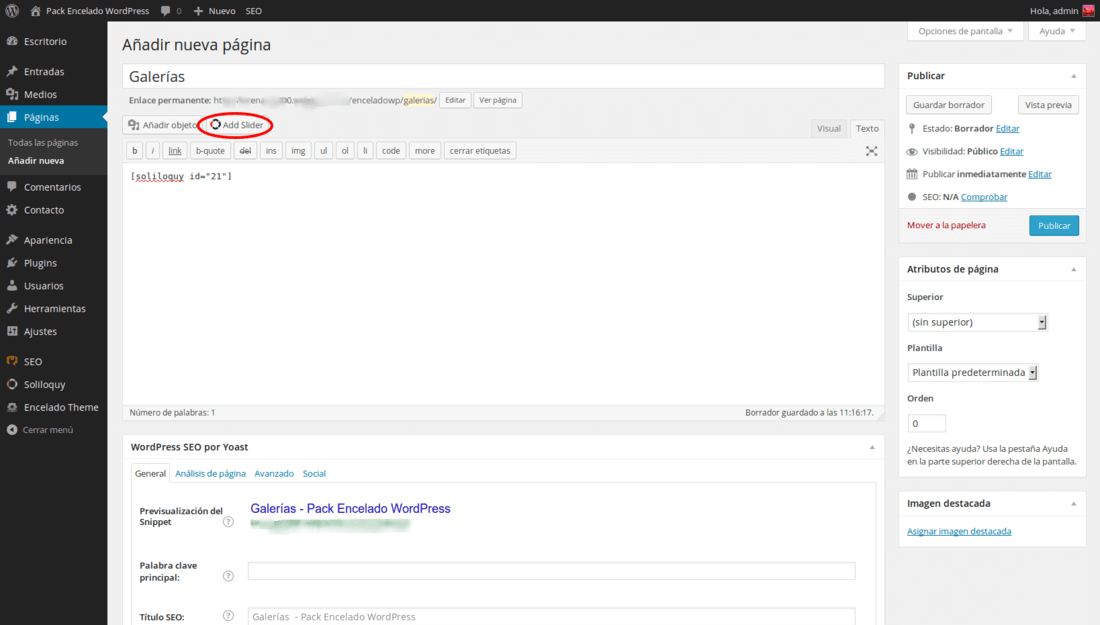Click the Escritorio dashboard icon

[x=12, y=41]
